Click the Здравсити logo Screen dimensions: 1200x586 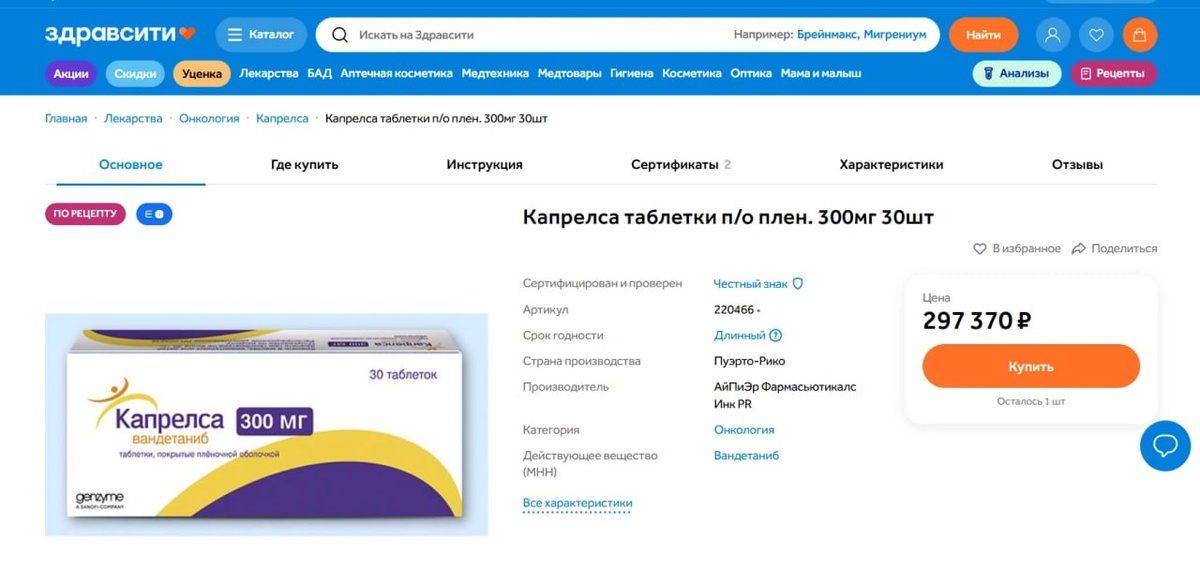[x=120, y=35]
